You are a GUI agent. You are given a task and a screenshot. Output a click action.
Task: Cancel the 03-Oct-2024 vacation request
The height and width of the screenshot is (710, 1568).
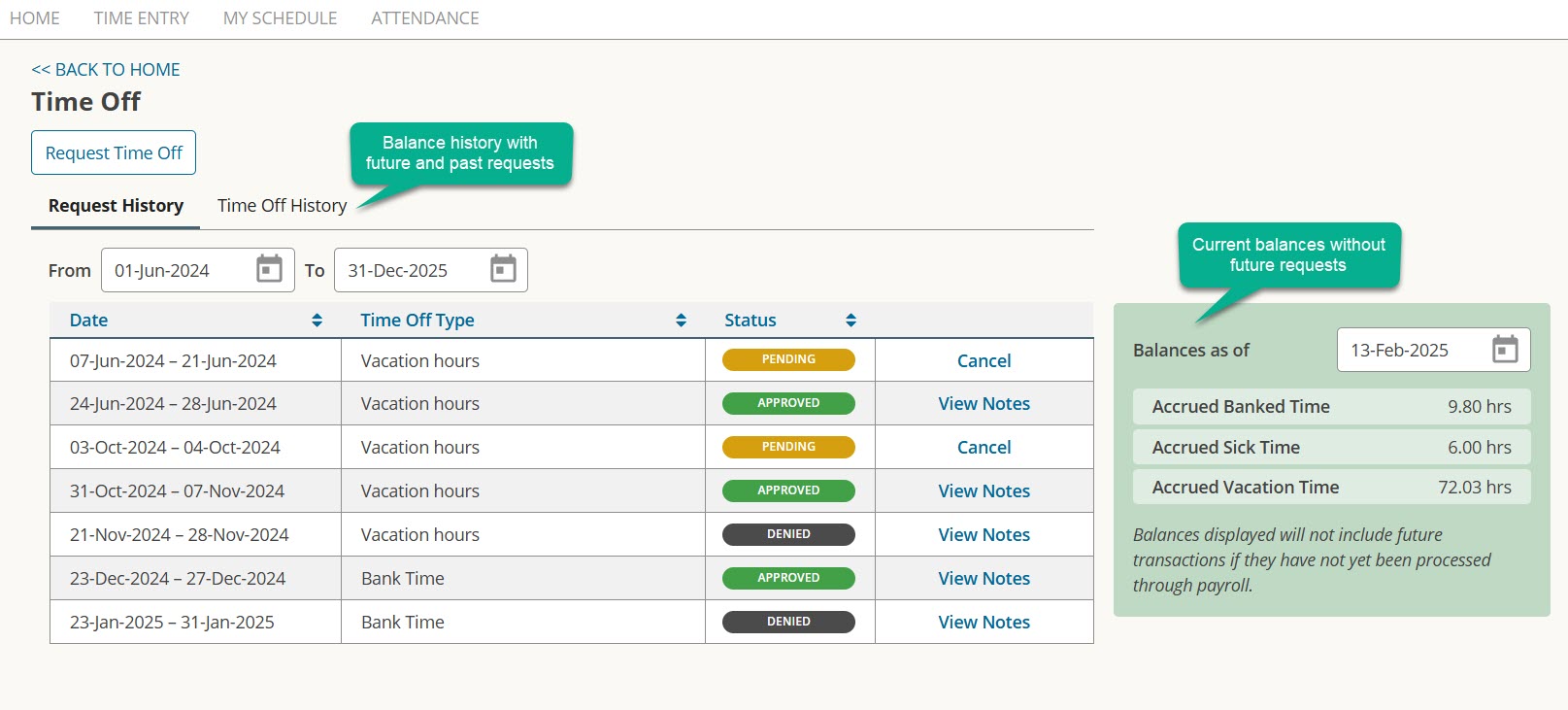984,447
